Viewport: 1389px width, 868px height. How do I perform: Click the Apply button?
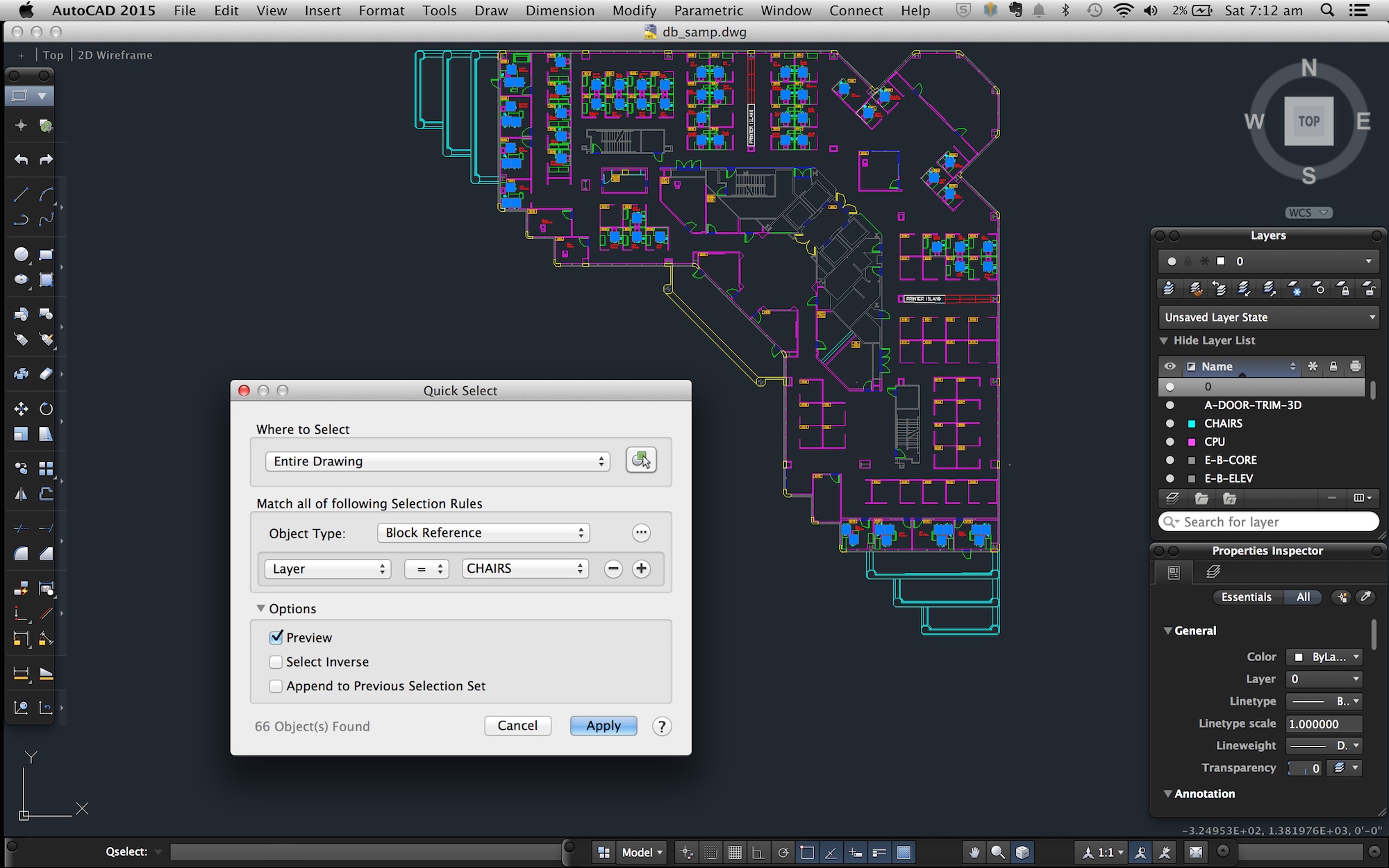603,726
